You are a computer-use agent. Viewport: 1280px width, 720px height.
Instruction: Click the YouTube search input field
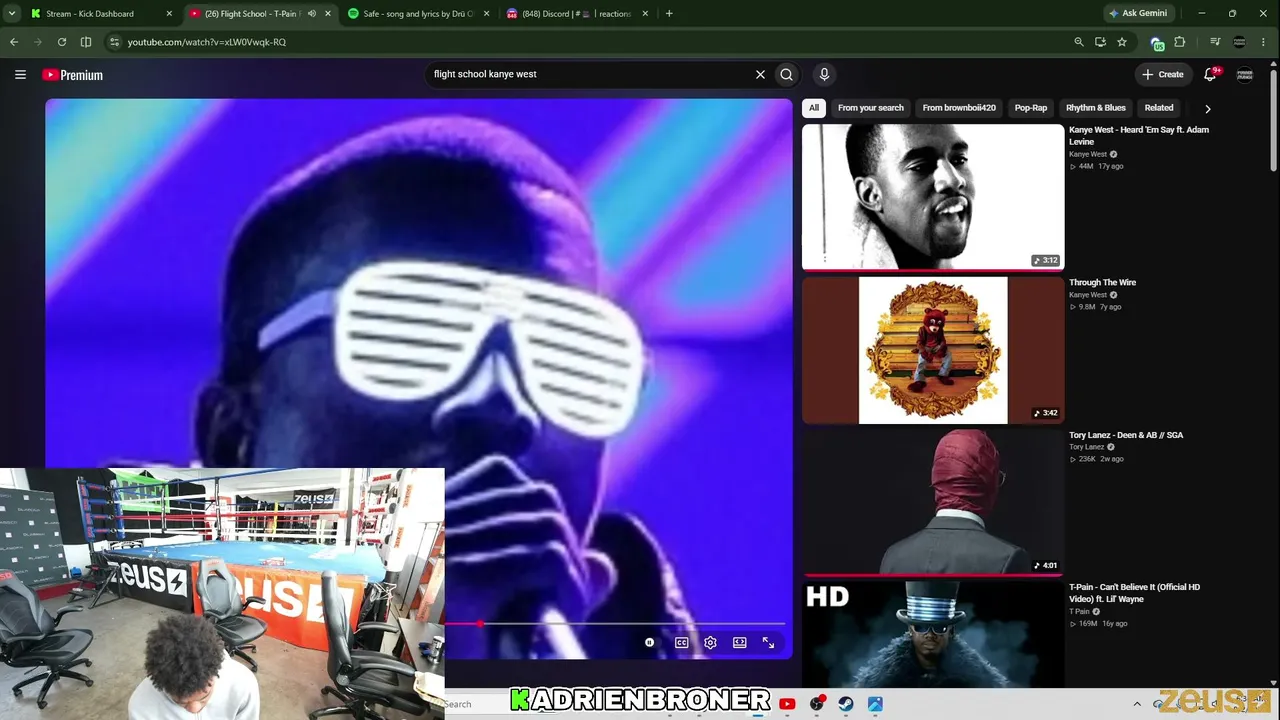pos(590,74)
